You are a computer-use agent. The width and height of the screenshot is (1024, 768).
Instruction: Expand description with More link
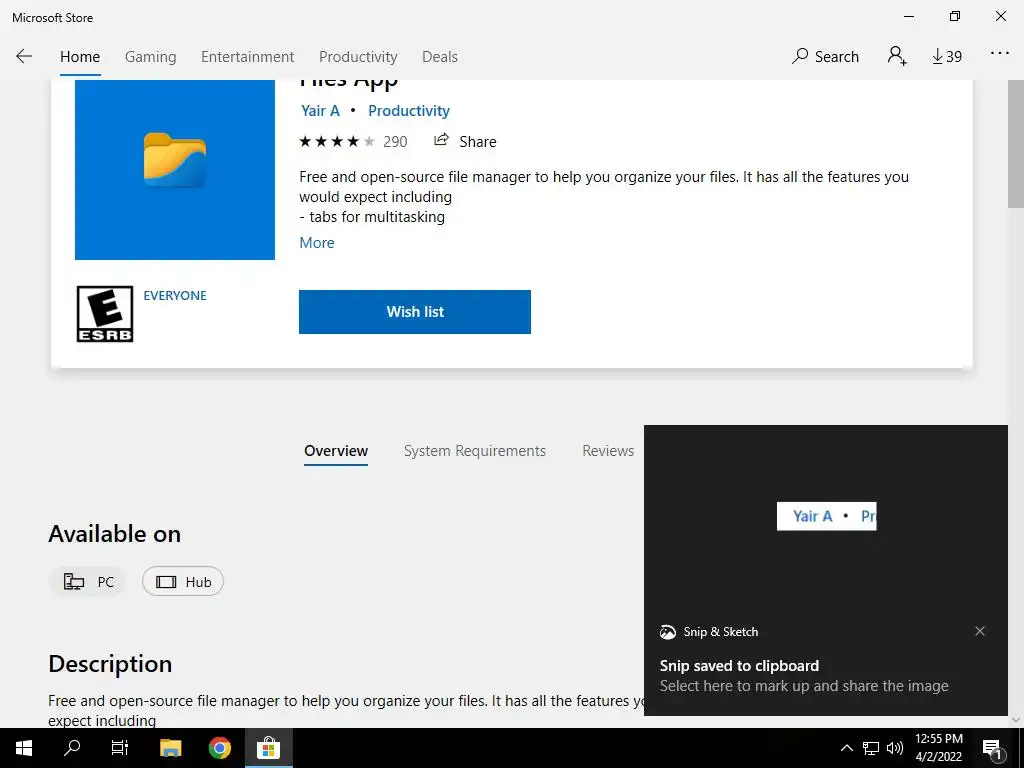(x=317, y=243)
